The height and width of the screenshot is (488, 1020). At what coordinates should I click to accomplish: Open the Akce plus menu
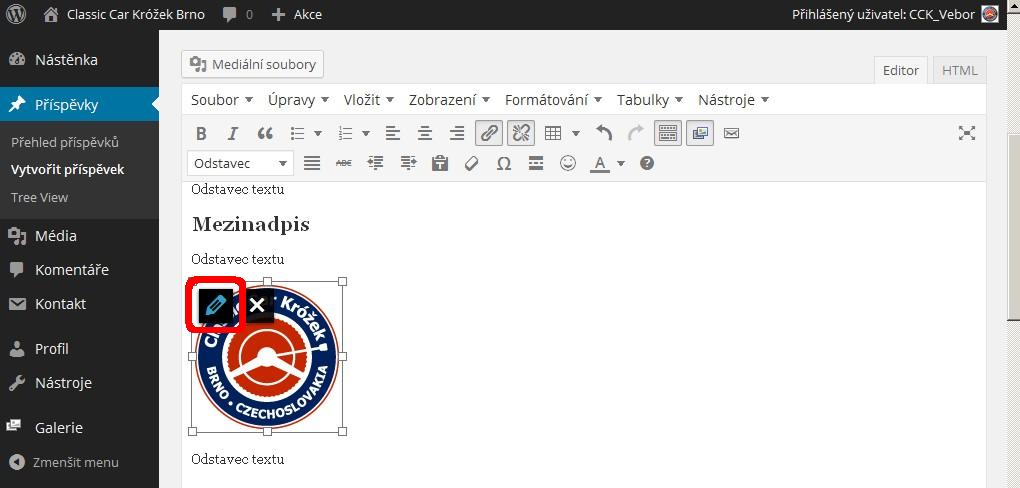(297, 14)
